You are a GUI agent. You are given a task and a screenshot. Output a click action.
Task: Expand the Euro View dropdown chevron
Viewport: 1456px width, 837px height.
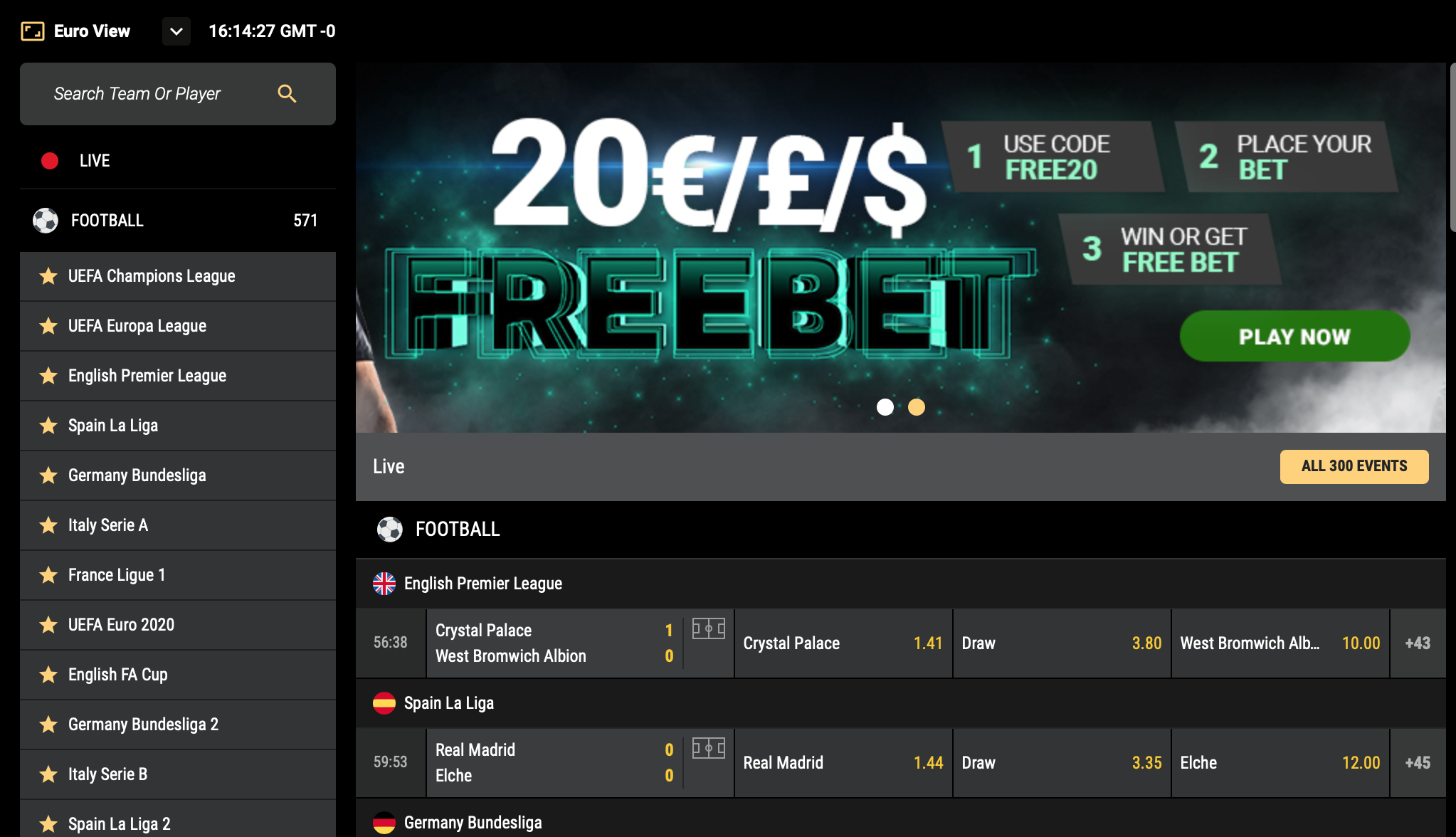tap(176, 31)
